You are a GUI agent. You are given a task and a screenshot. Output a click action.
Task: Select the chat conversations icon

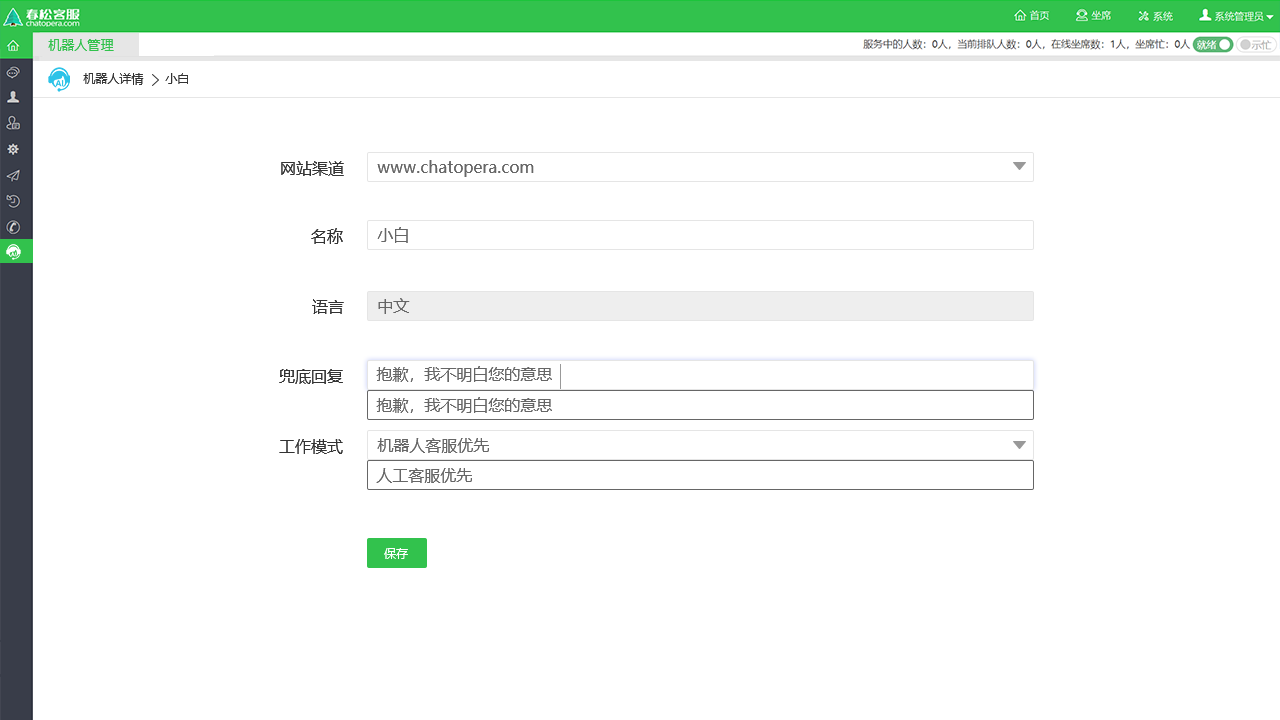(x=13, y=72)
